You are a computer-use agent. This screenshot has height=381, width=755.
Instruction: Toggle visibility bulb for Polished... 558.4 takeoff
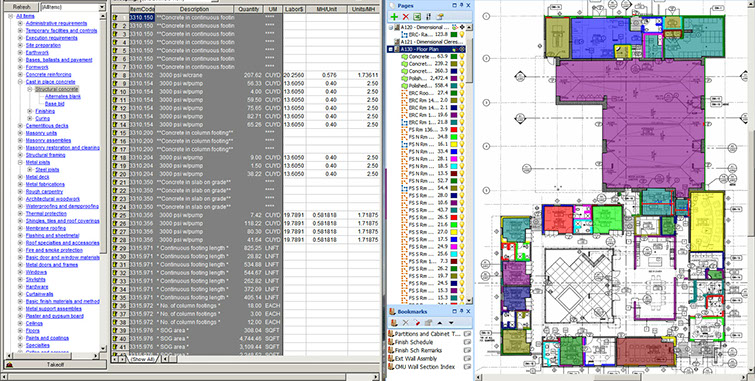click(x=462, y=85)
